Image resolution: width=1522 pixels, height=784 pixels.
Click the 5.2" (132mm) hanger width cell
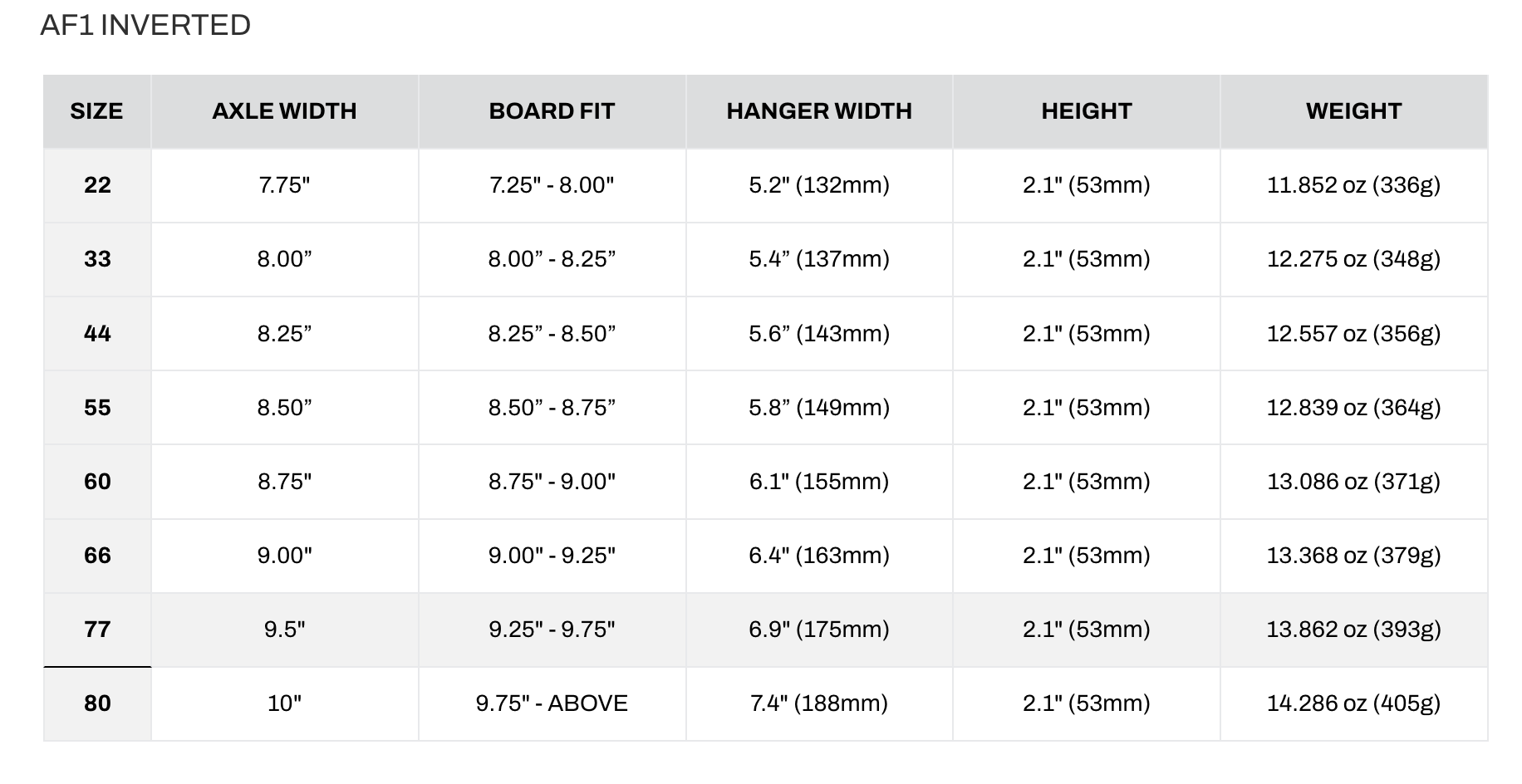819,185
